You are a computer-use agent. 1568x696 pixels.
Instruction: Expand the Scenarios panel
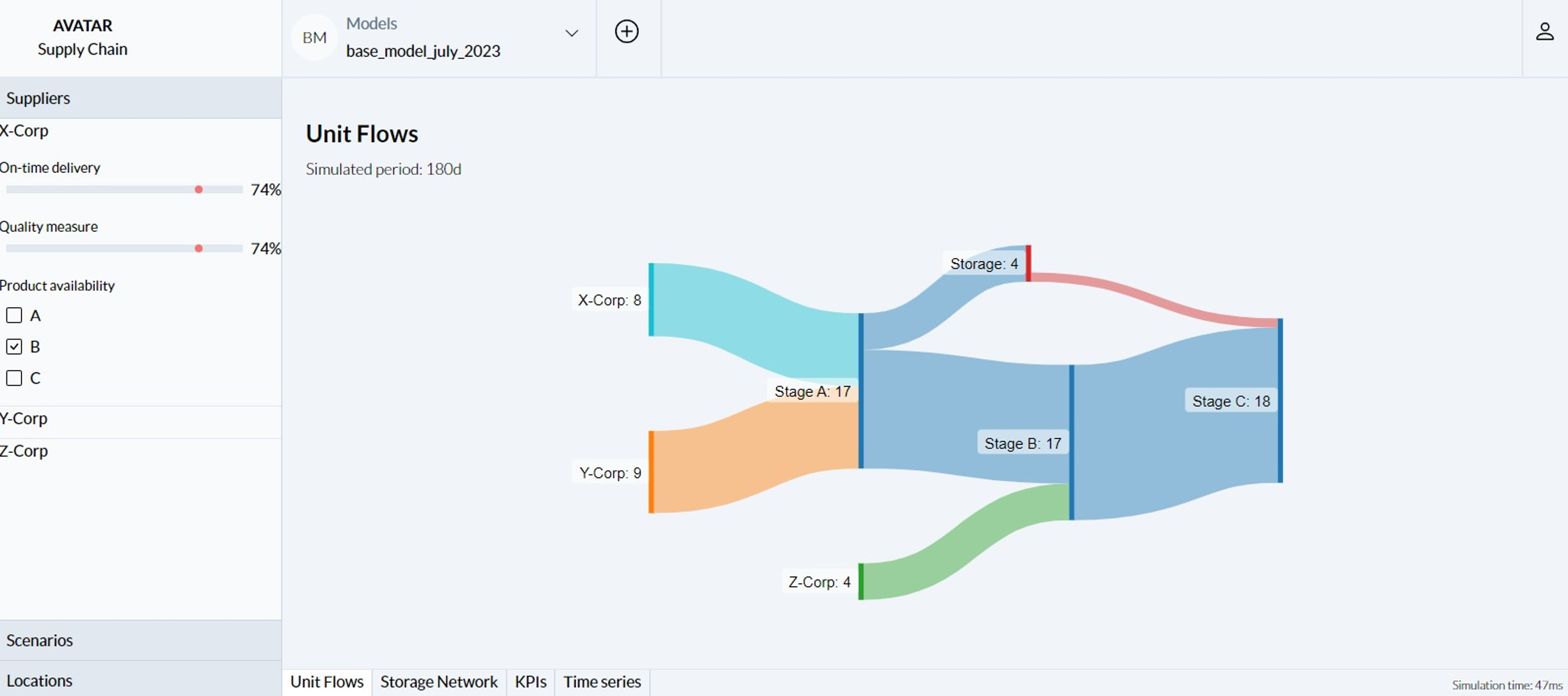(x=141, y=640)
